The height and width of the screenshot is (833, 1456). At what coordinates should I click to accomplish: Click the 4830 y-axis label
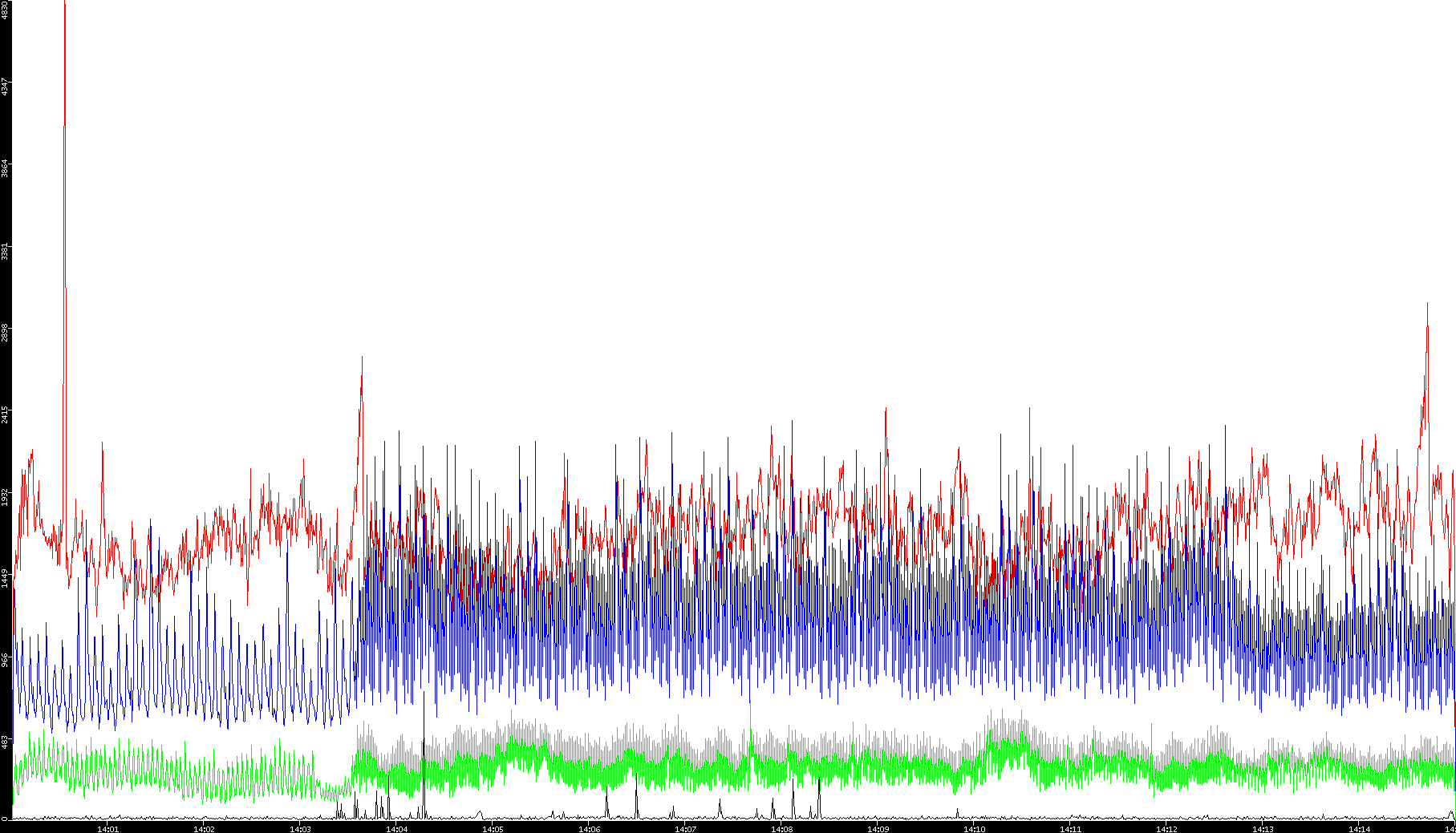5,10
